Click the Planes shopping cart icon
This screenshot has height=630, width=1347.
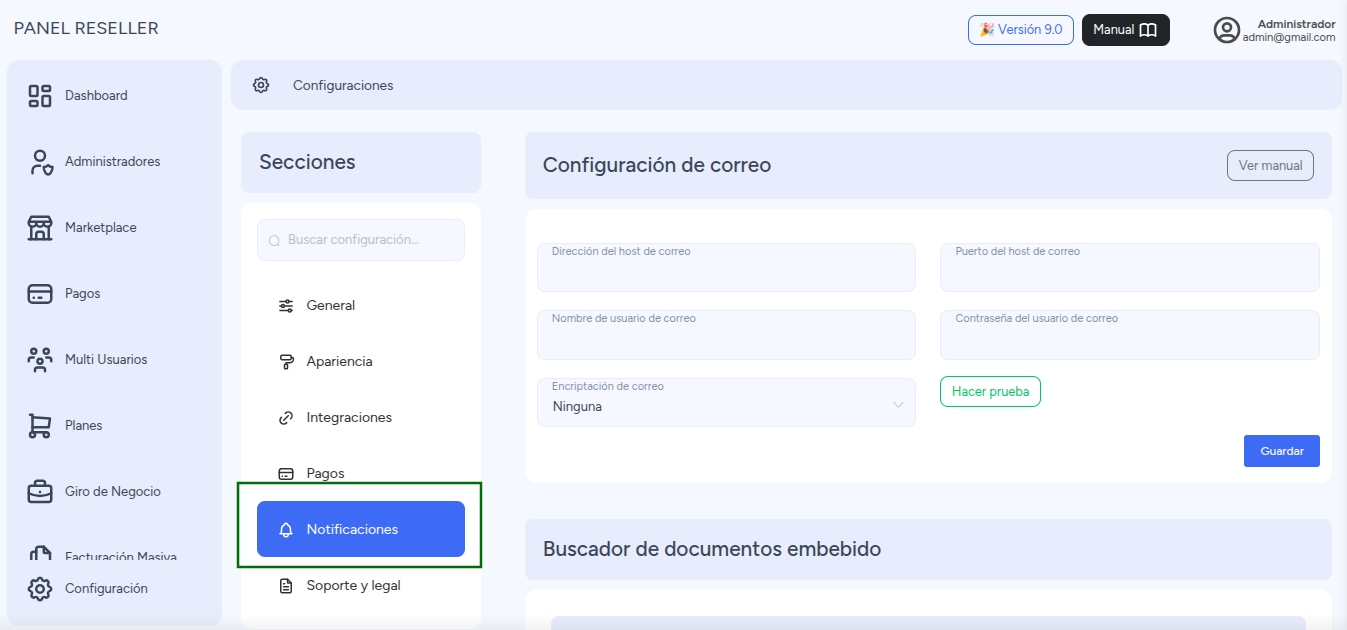coord(40,426)
